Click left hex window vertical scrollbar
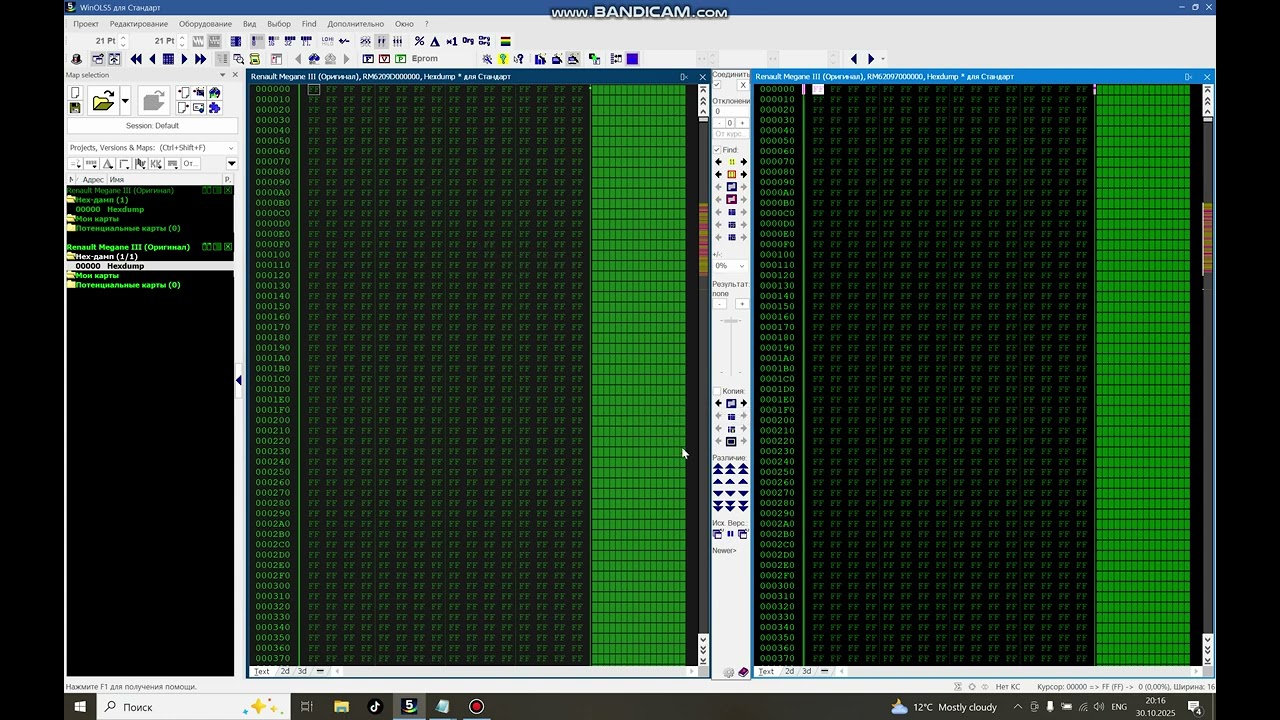 703,375
